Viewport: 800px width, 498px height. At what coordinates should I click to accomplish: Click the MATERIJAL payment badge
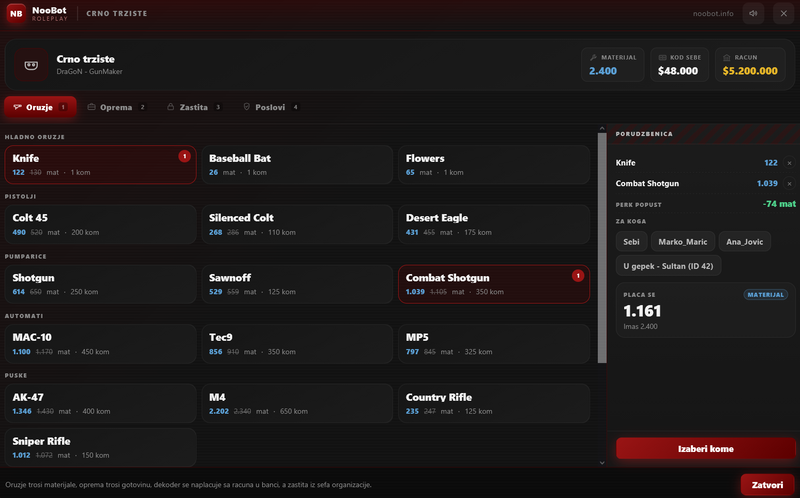click(x=765, y=295)
